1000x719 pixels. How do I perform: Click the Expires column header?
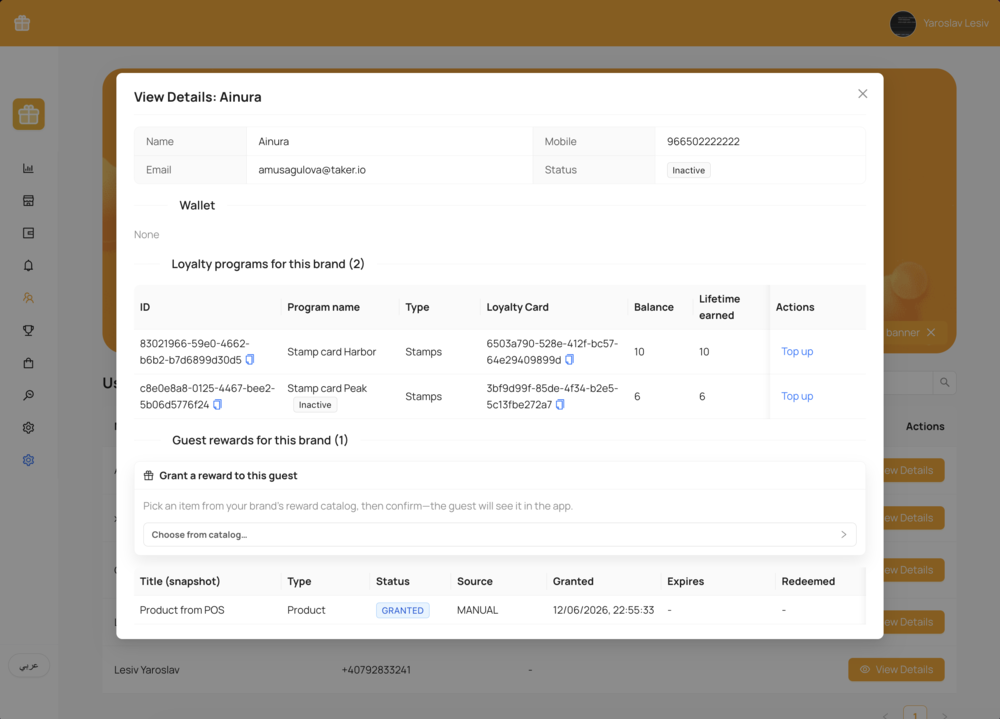click(686, 581)
